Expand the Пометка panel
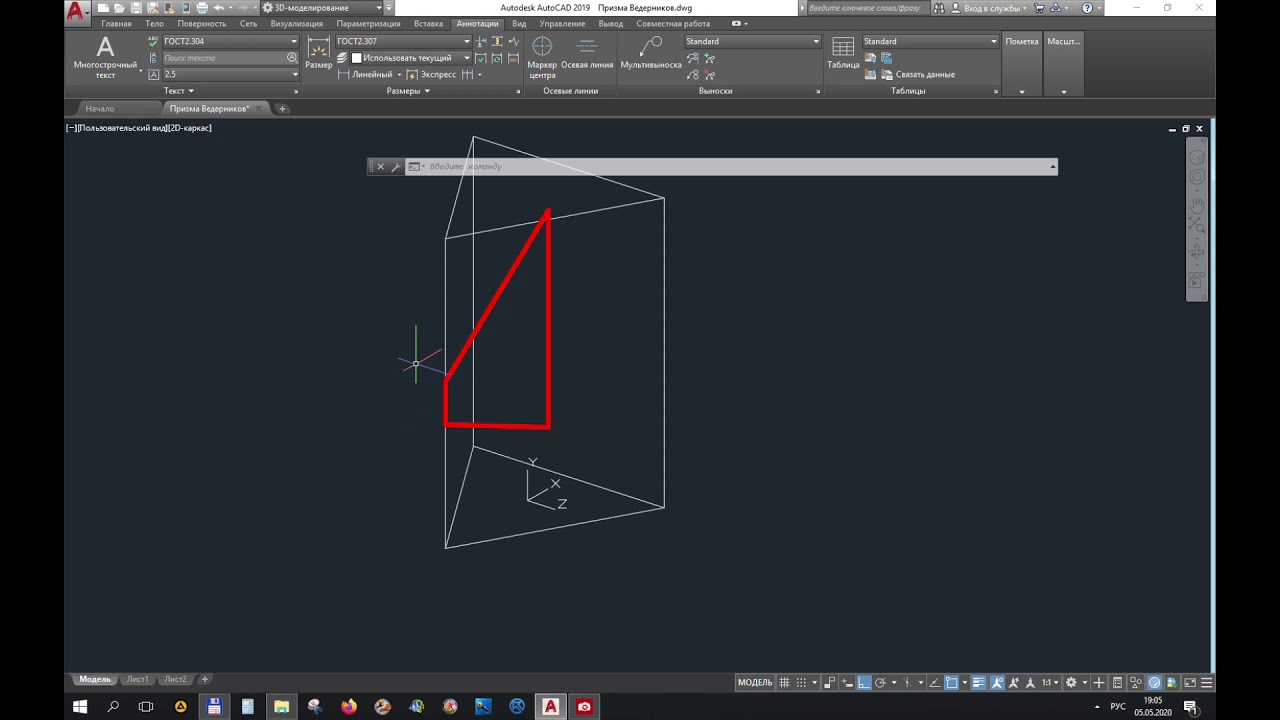 pyautogui.click(x=1022, y=91)
